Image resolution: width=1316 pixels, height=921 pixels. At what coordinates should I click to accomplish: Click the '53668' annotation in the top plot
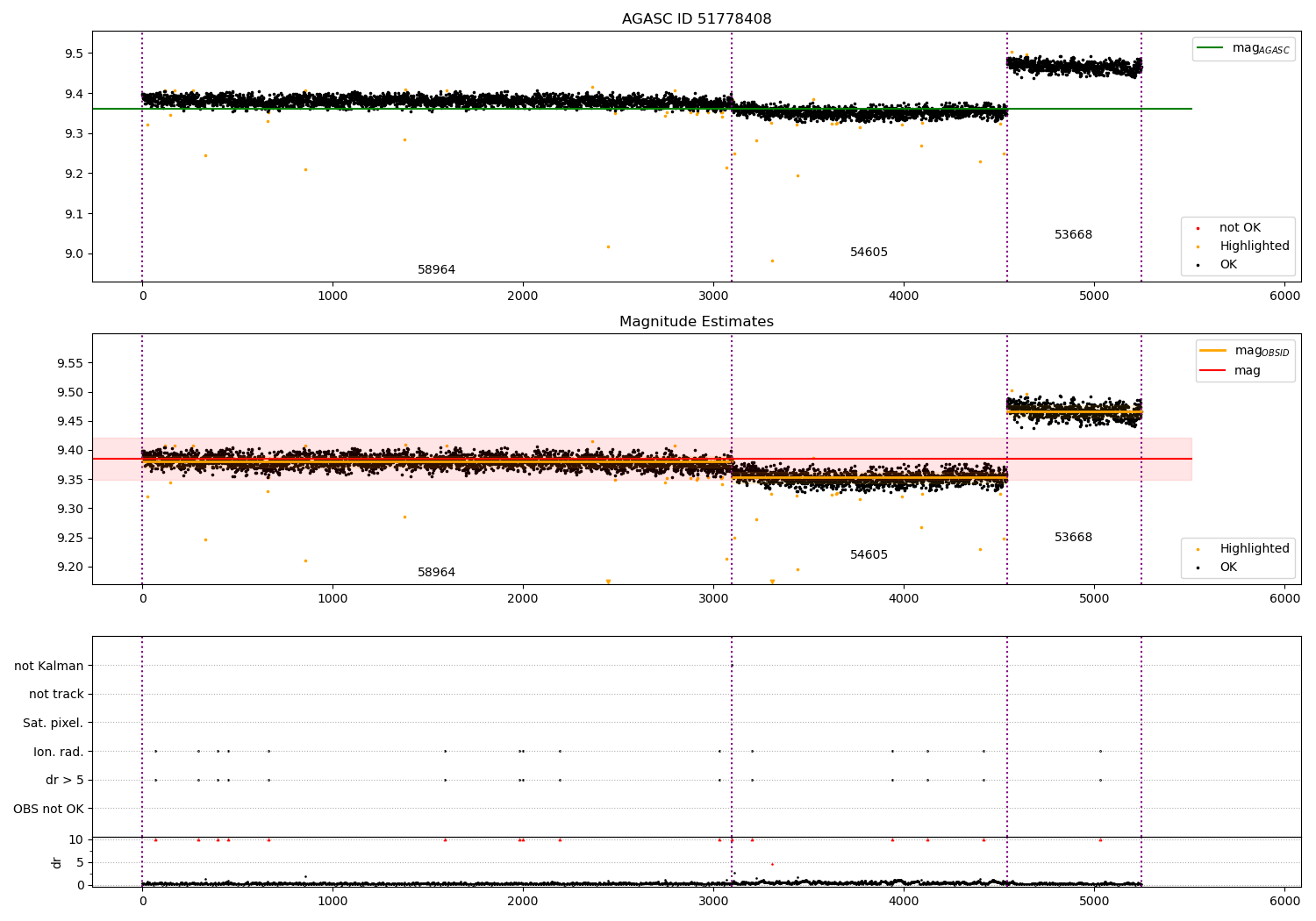[1073, 235]
